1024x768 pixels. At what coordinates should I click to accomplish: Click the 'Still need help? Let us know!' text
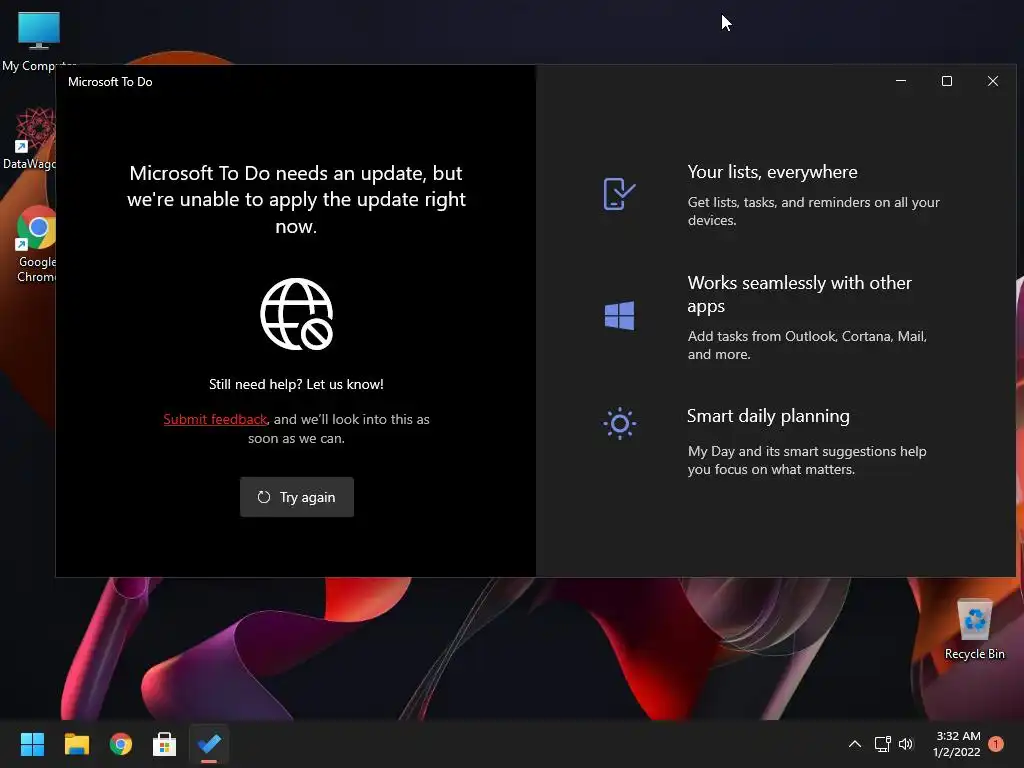click(x=296, y=384)
